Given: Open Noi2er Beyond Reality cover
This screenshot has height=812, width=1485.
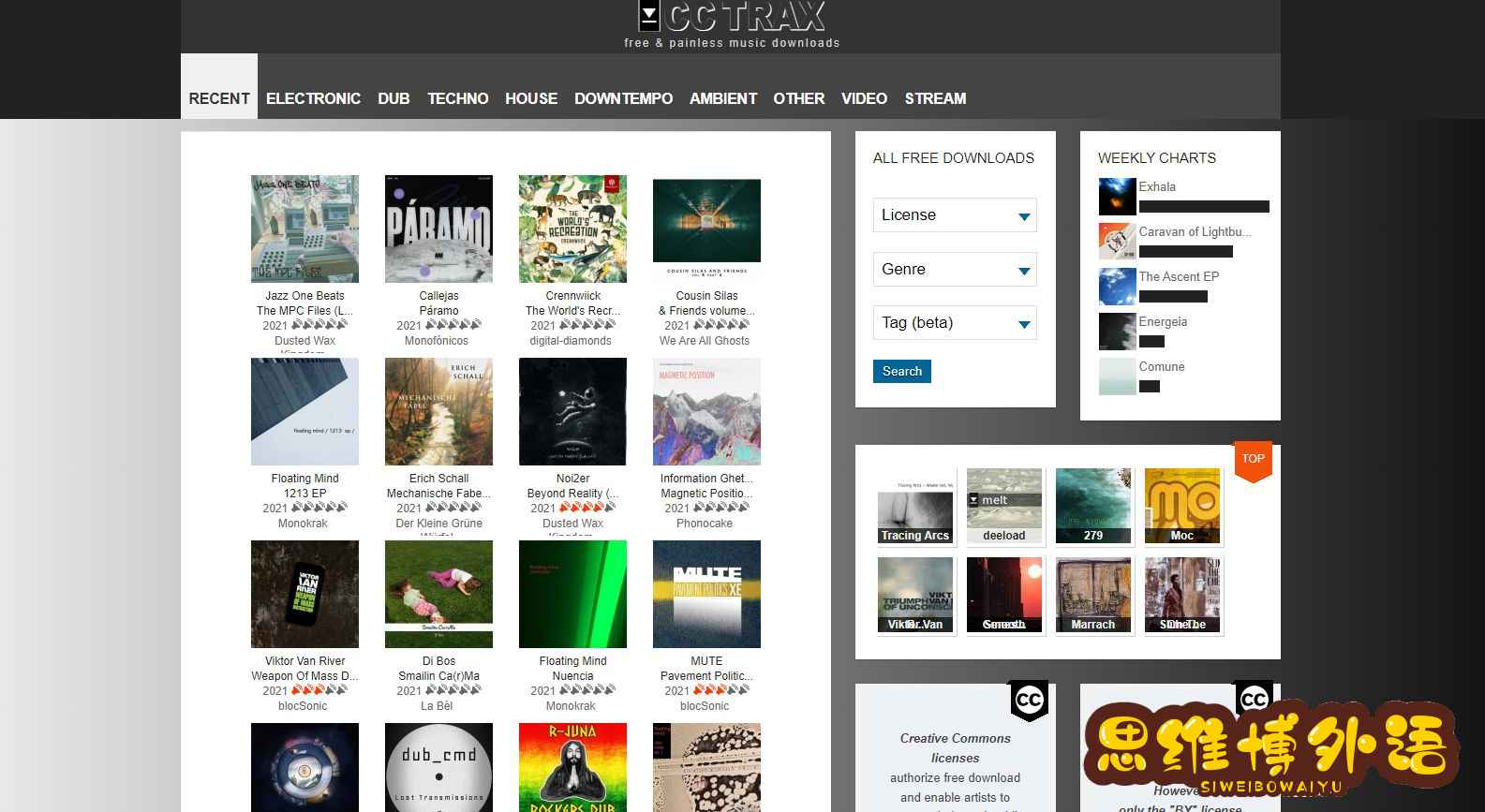Looking at the screenshot, I should point(572,411).
